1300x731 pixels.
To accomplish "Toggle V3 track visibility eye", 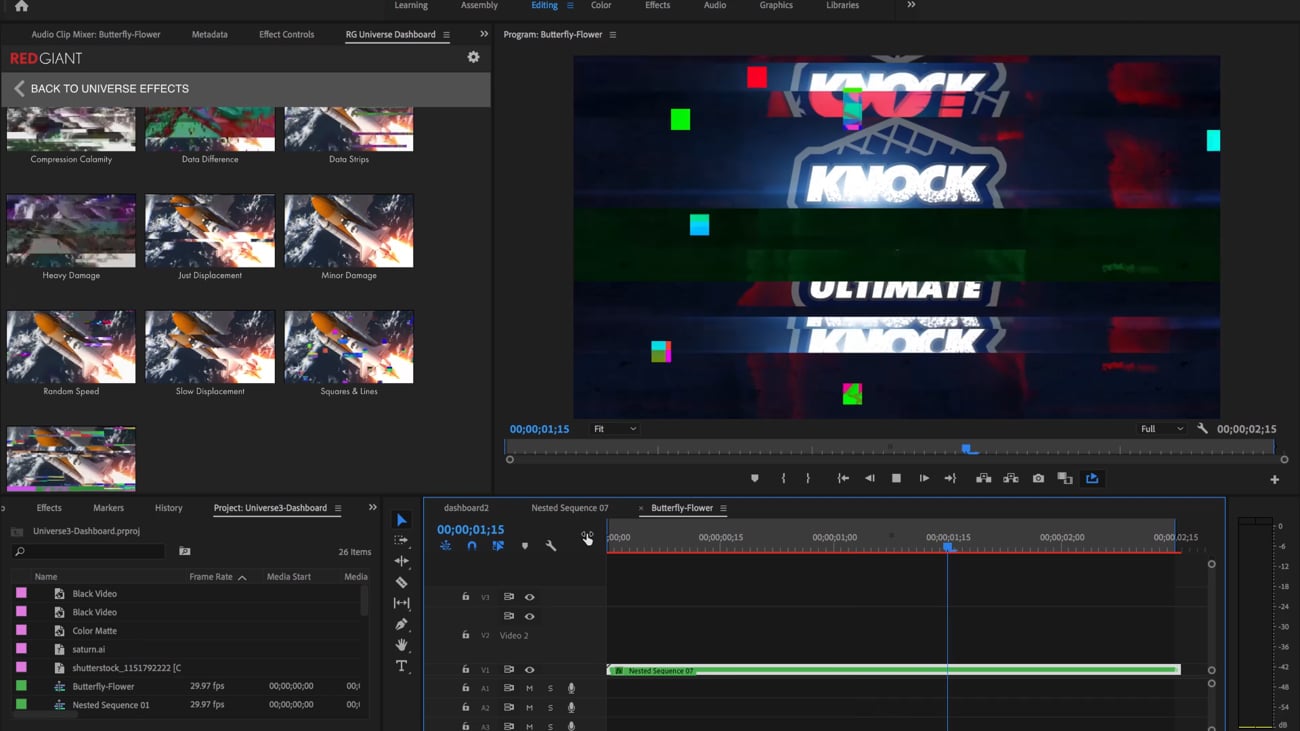I will pos(530,597).
